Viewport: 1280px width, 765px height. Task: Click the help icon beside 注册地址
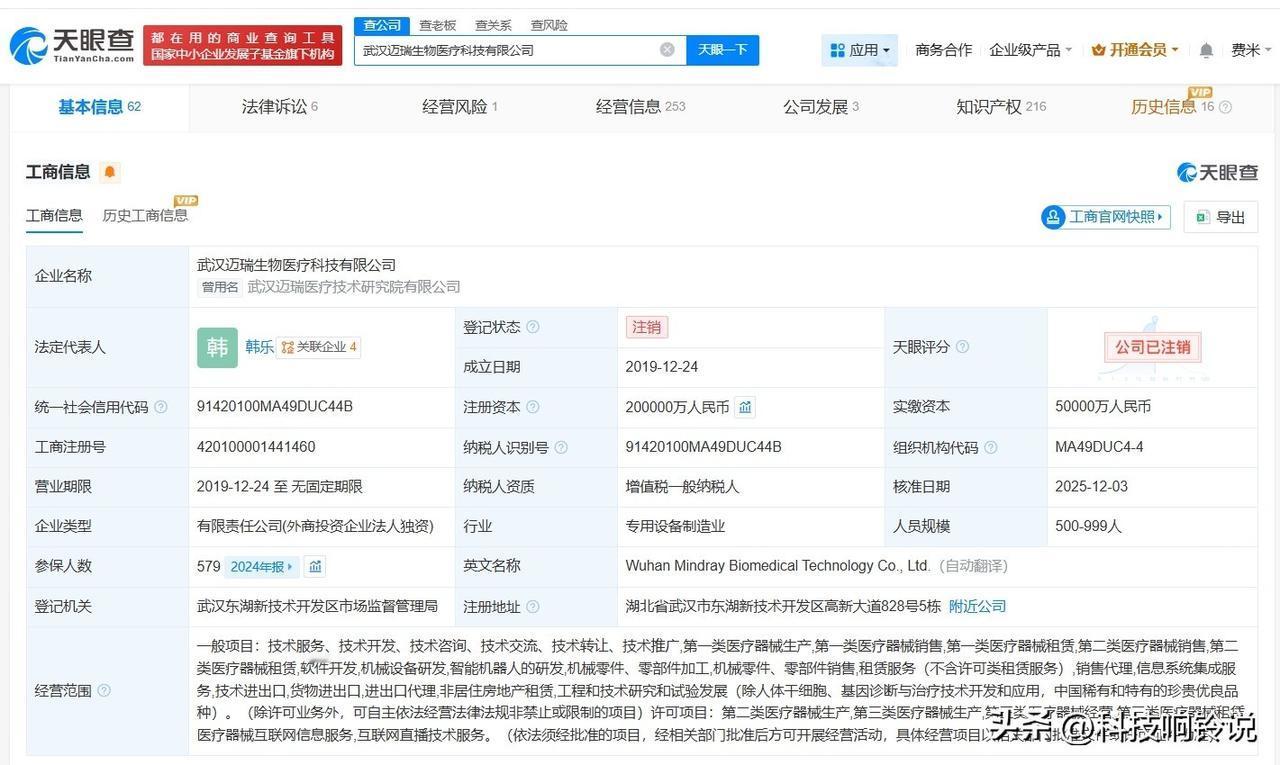tap(533, 607)
